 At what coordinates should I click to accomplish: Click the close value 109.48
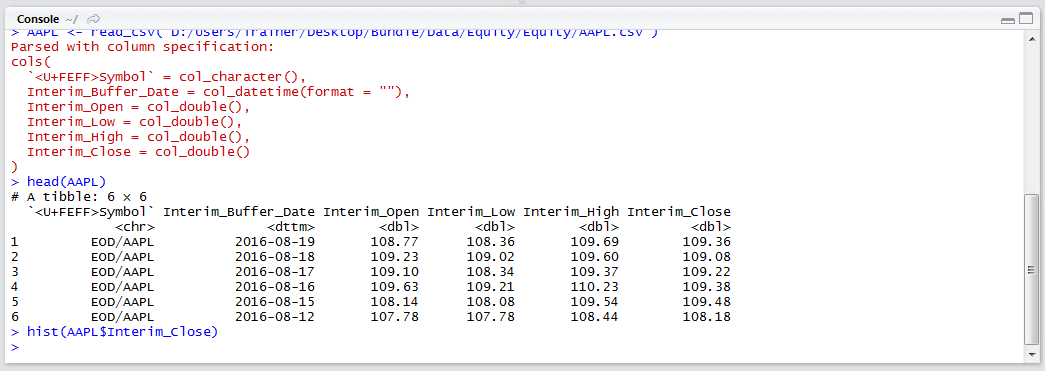(707, 301)
